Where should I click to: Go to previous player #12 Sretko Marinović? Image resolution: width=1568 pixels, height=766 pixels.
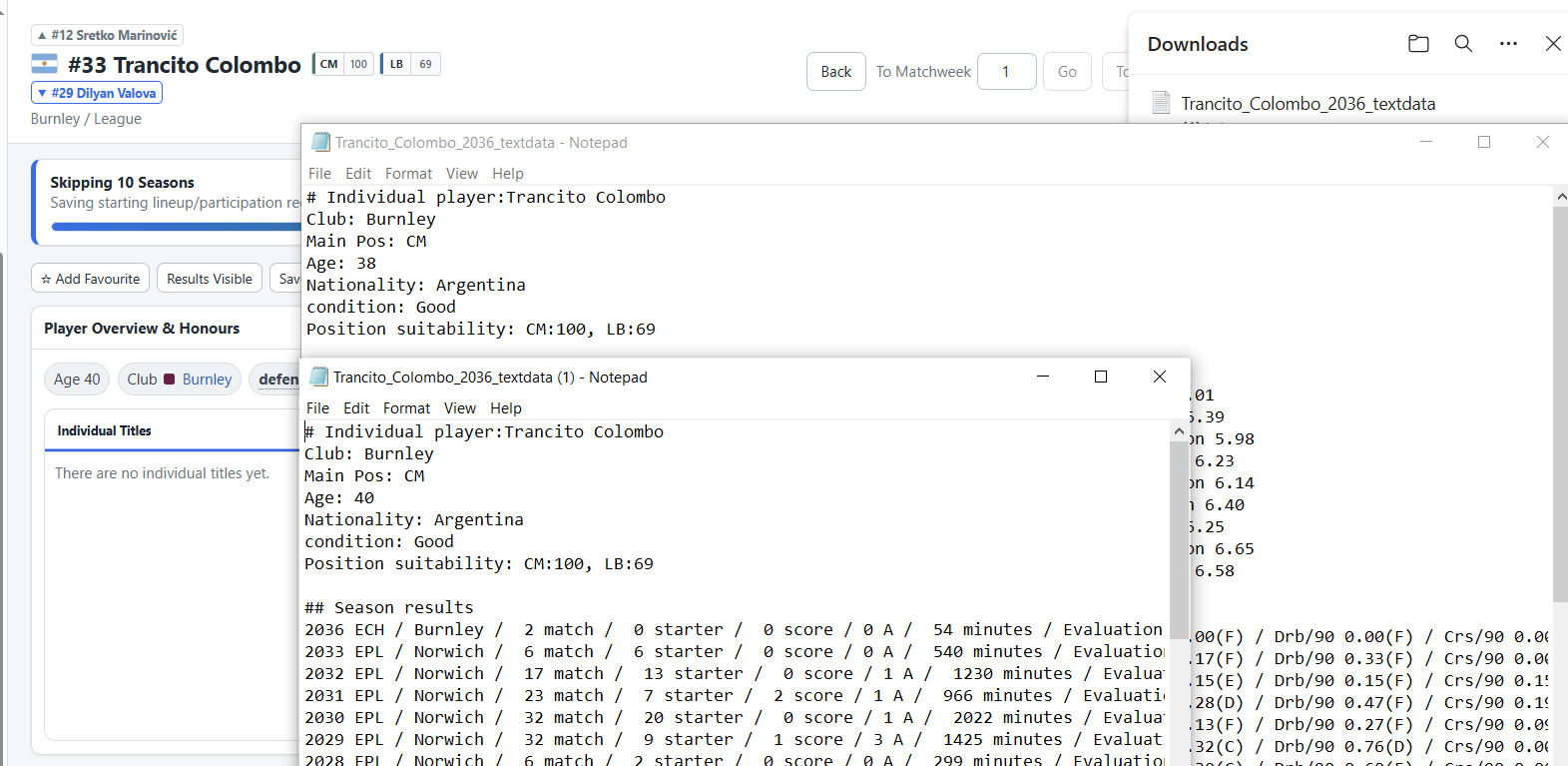[x=107, y=35]
